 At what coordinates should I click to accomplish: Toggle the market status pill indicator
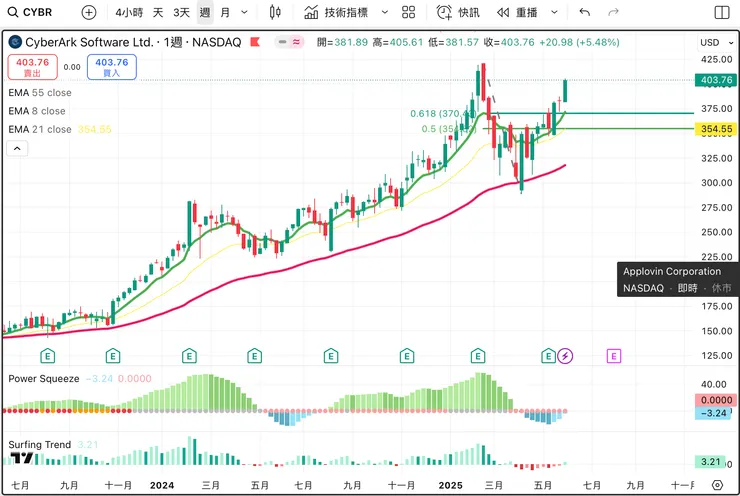[x=289, y=42]
